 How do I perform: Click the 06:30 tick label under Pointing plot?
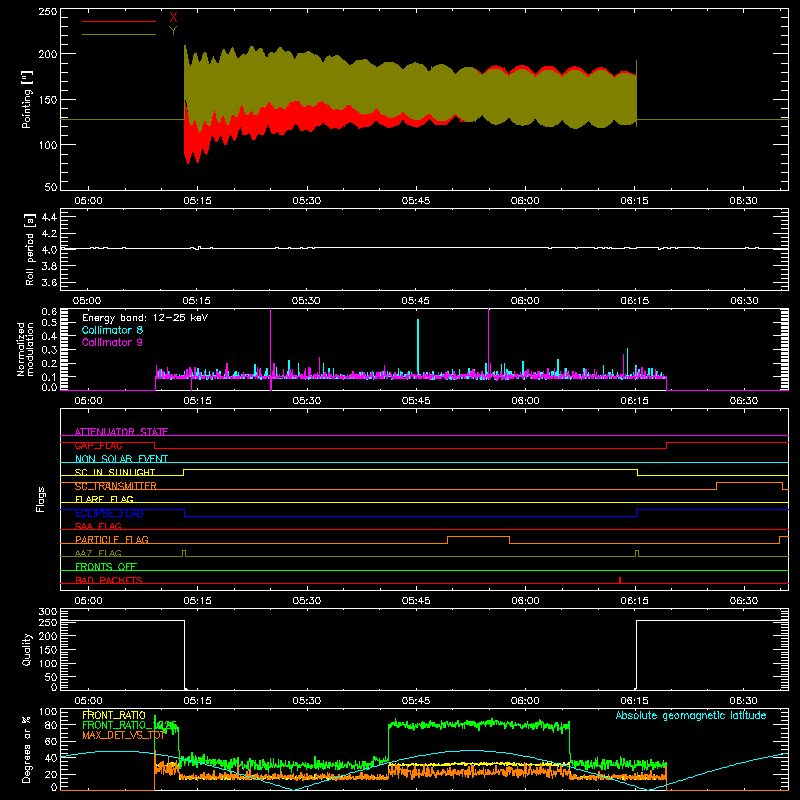(743, 201)
